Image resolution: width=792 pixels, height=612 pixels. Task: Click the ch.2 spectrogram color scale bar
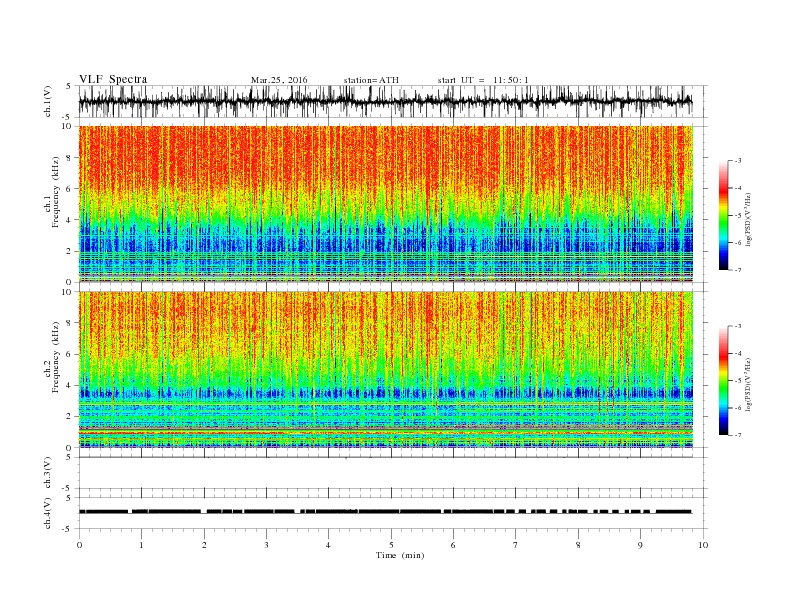tap(723, 381)
